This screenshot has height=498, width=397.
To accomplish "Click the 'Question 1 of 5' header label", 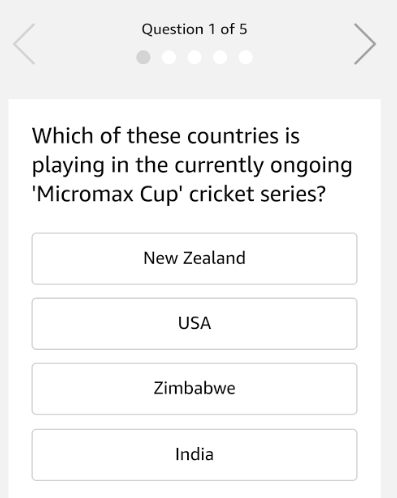I will click(x=194, y=29).
